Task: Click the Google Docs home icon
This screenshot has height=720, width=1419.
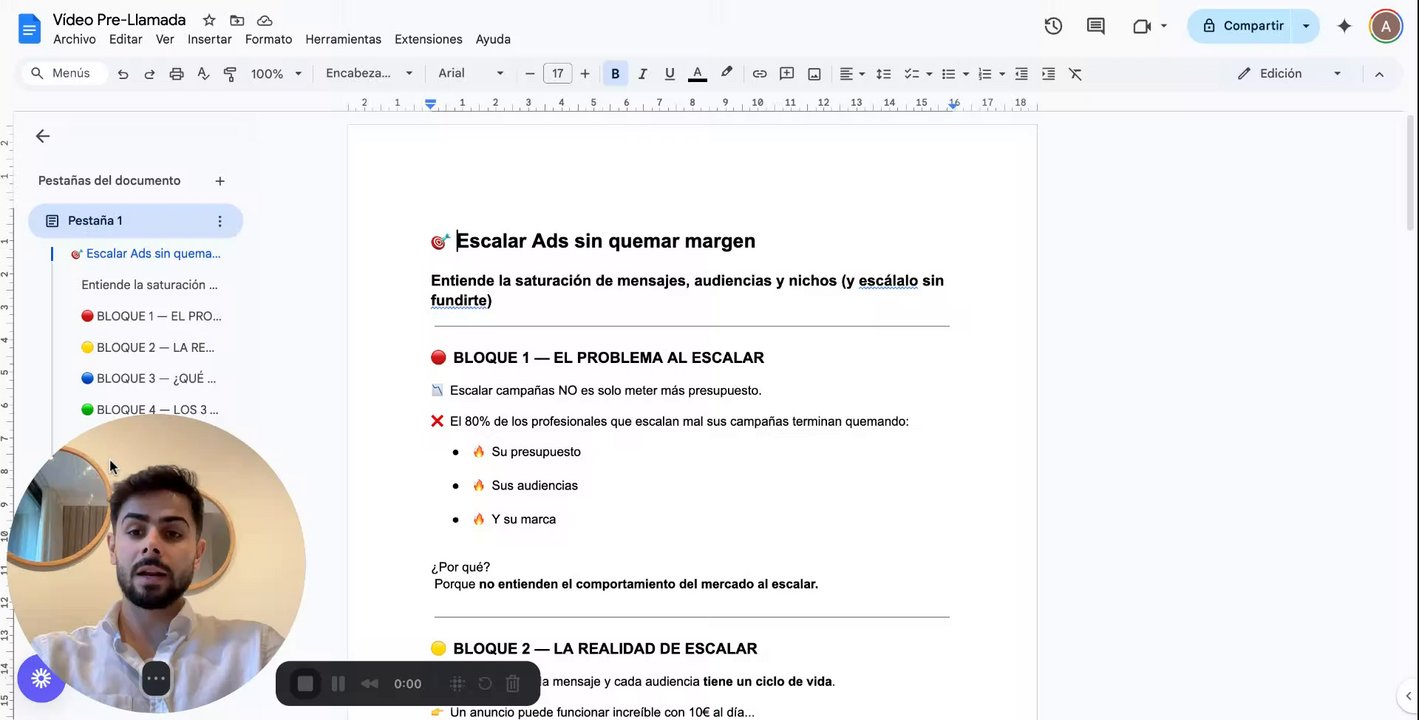Action: [29, 28]
